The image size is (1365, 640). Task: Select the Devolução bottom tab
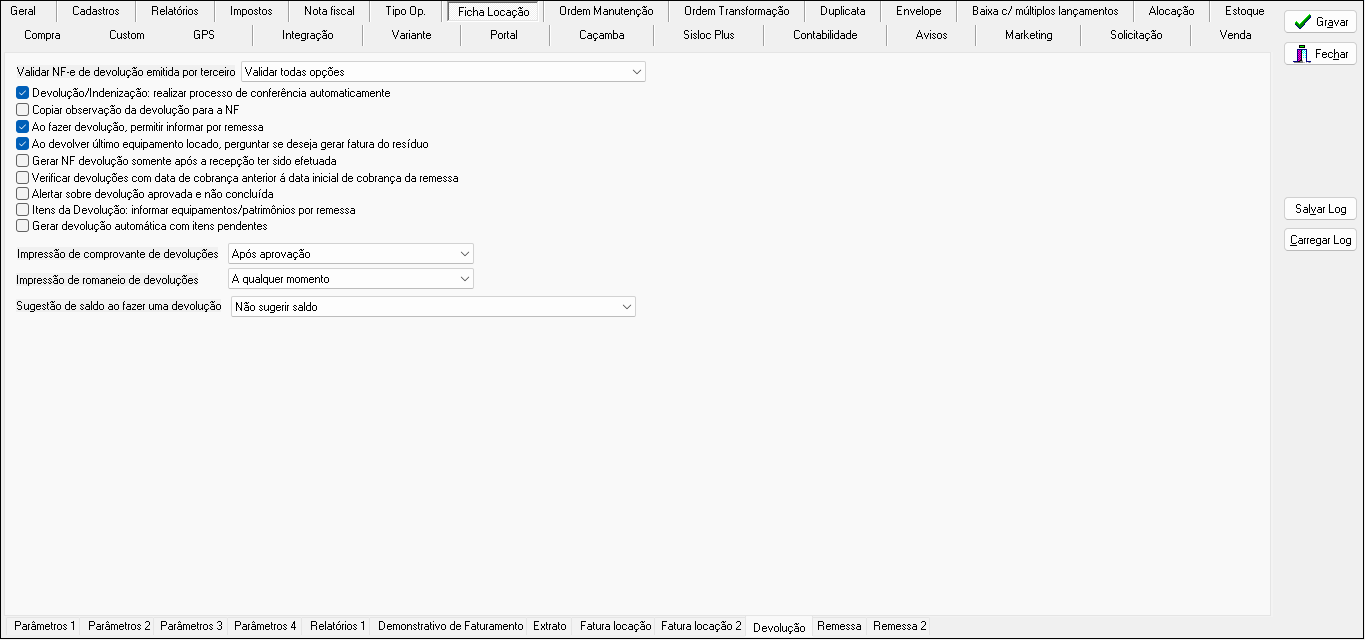pyautogui.click(x=779, y=627)
